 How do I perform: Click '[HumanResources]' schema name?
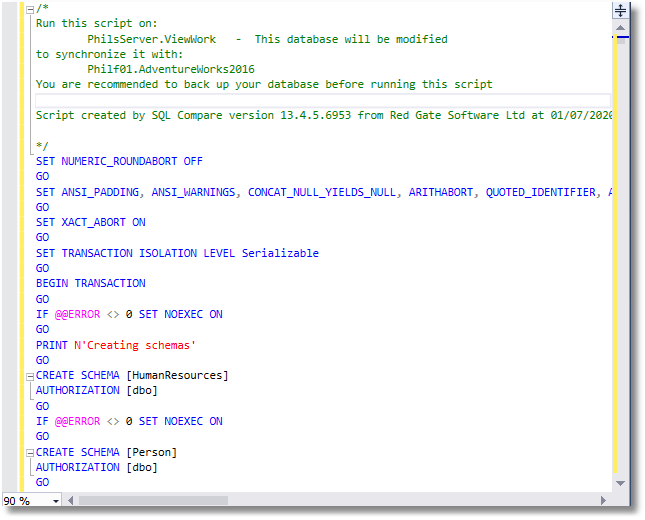click(177, 376)
